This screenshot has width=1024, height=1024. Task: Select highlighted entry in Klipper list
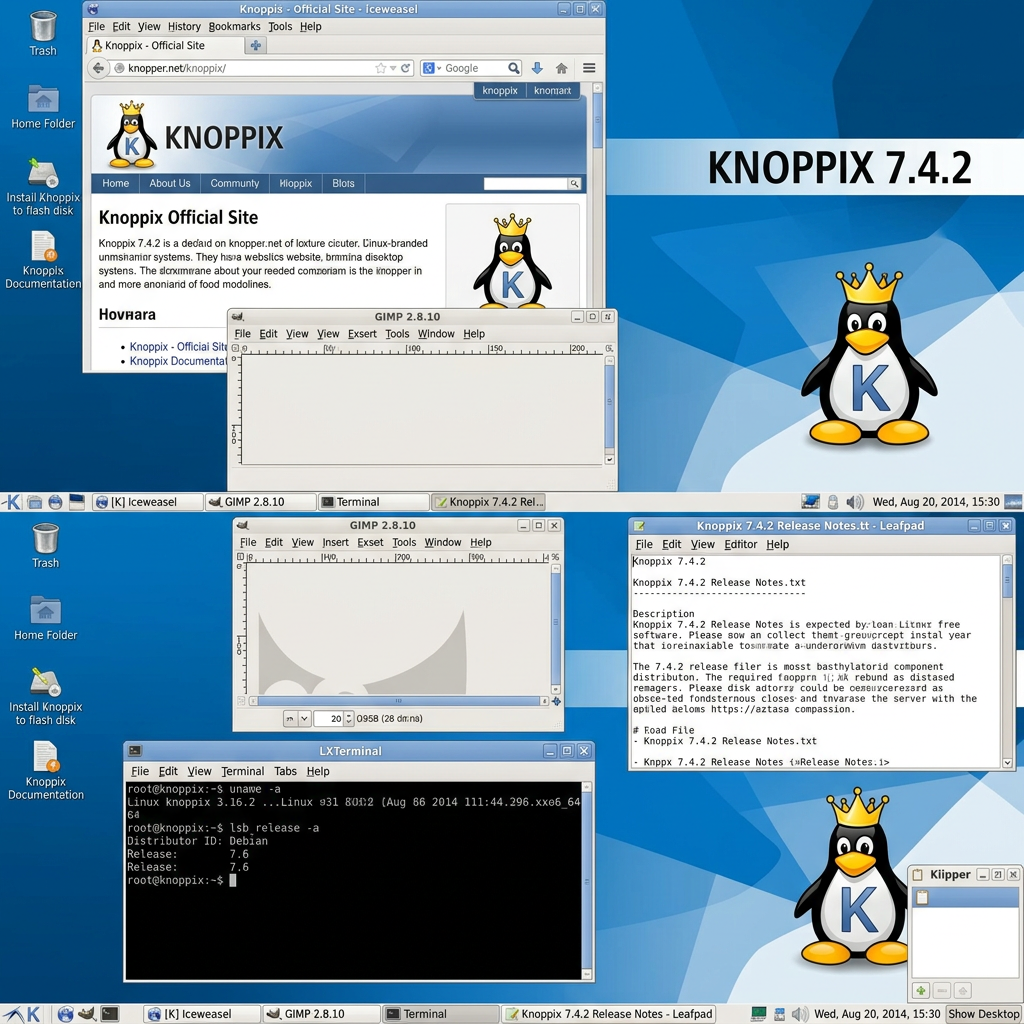coord(965,897)
